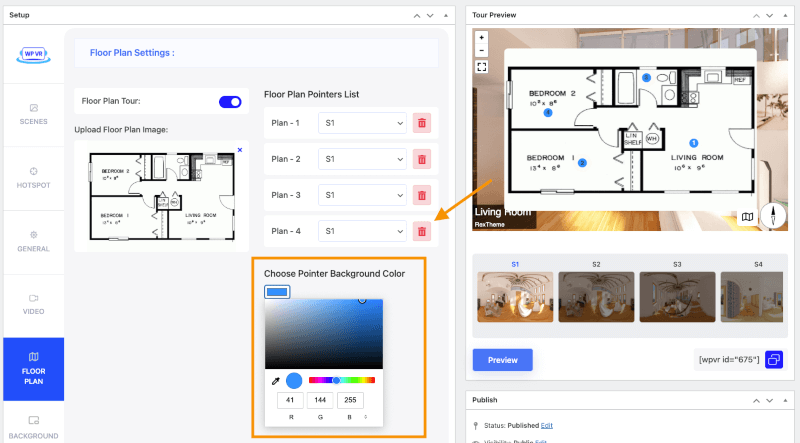Click the Preview button
The image size is (800, 443).
503,360
